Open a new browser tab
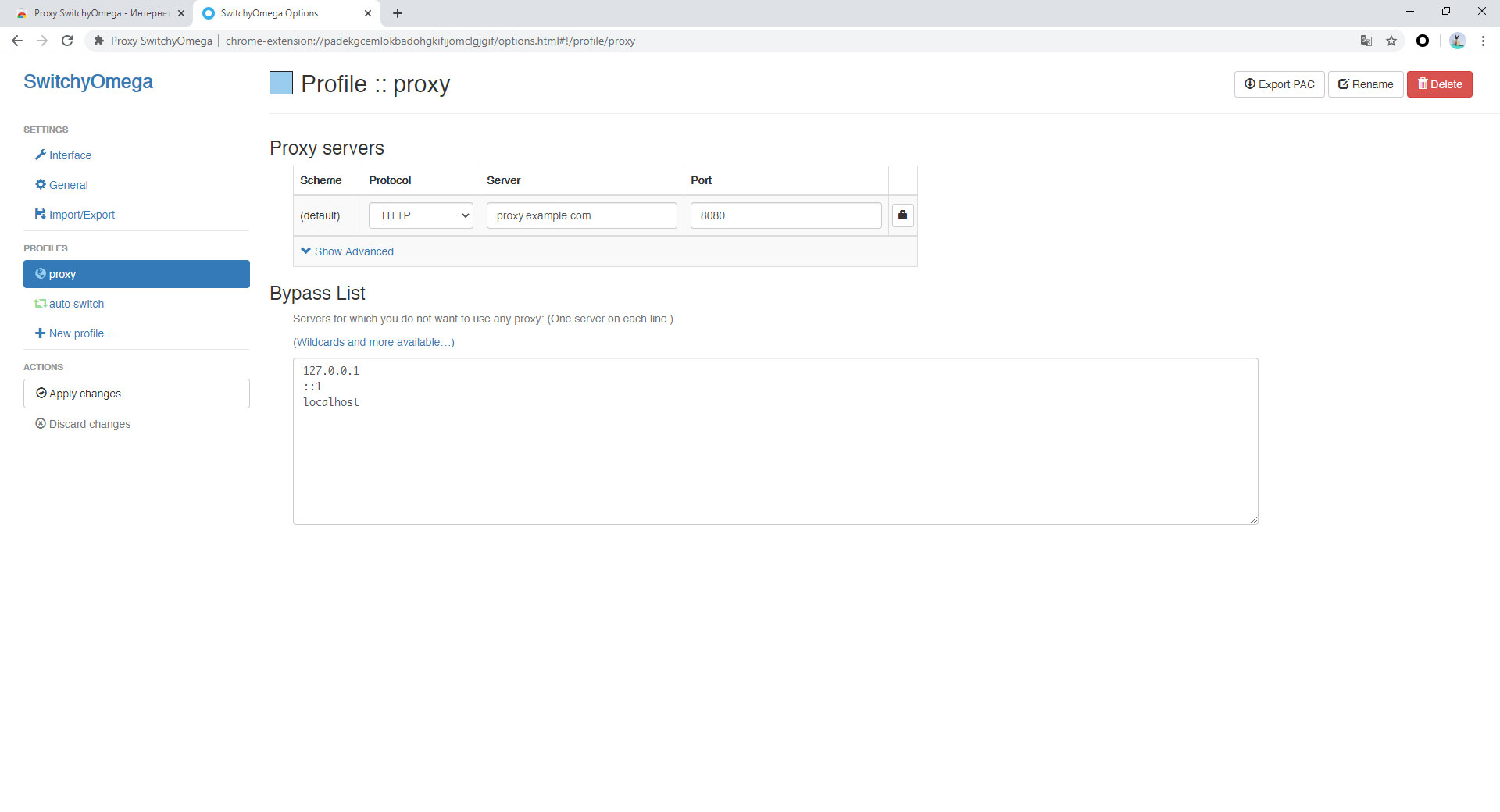This screenshot has width=1500, height=812. tap(398, 13)
